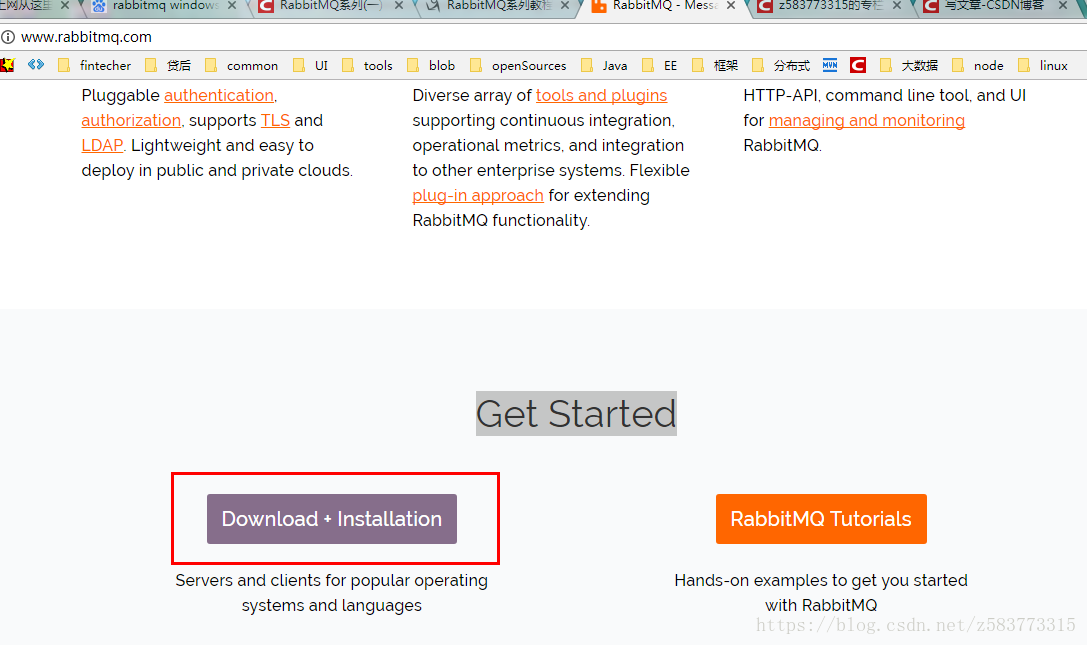
Task: Open the authorization link
Action: coord(131,121)
